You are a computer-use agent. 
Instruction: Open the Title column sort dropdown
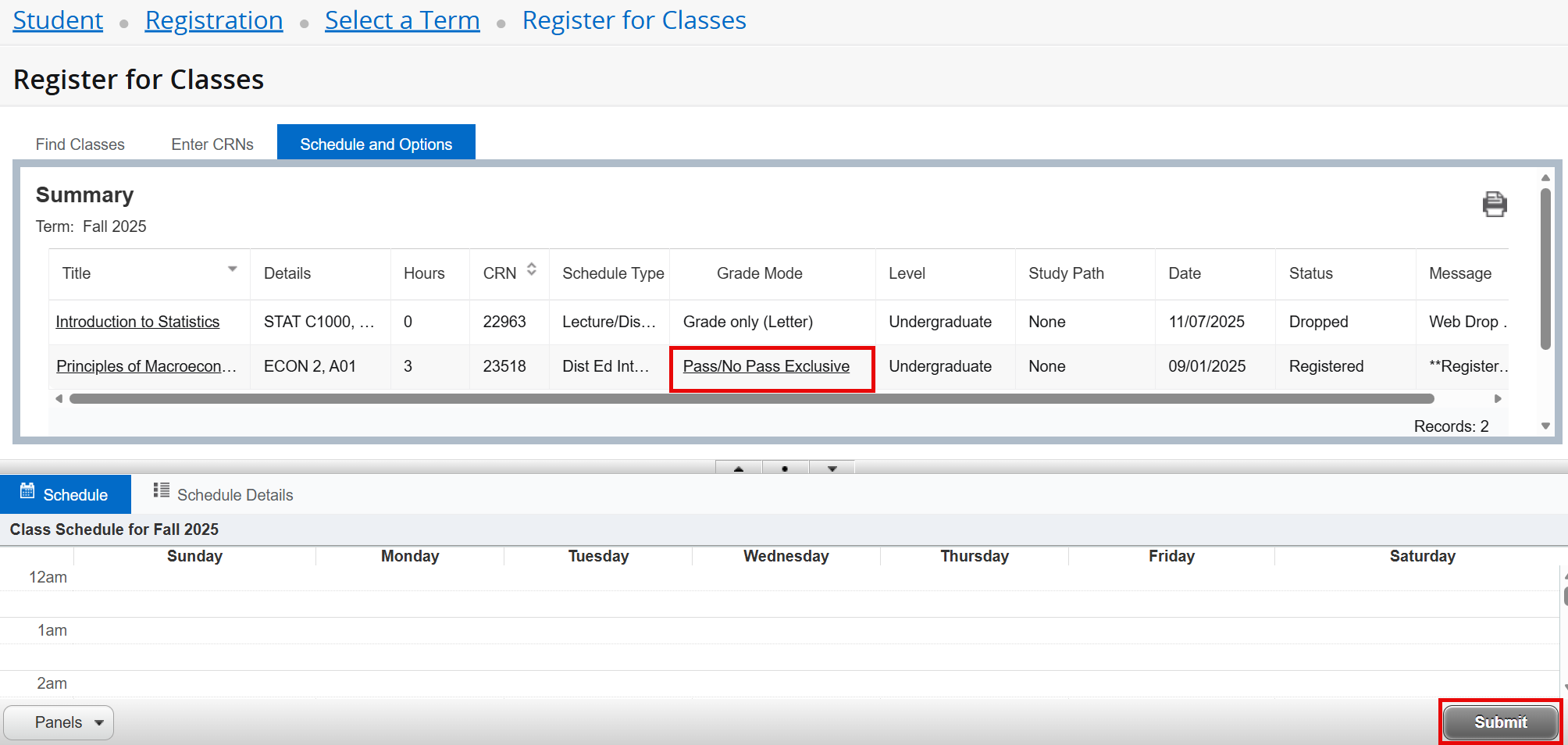(232, 269)
